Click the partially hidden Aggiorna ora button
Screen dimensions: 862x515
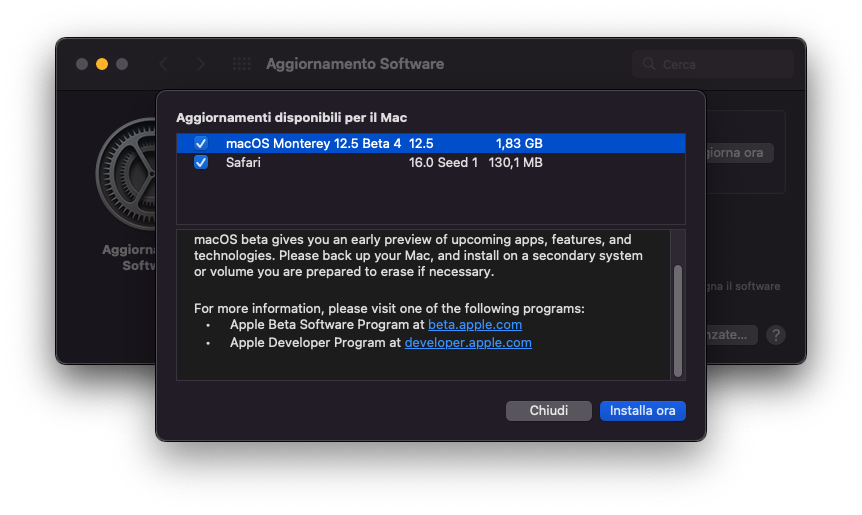tap(740, 153)
